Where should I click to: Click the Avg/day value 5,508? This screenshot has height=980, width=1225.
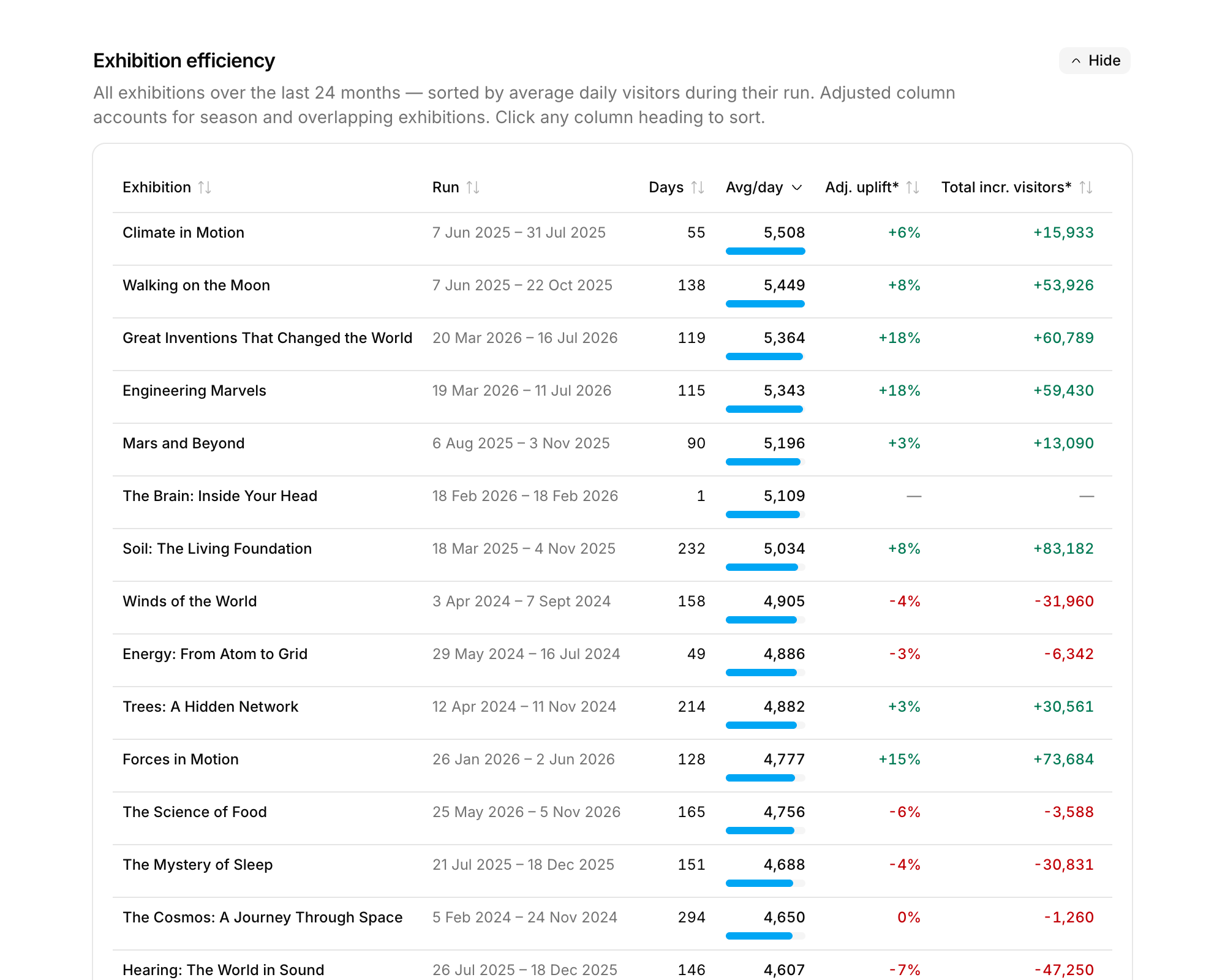coord(784,233)
